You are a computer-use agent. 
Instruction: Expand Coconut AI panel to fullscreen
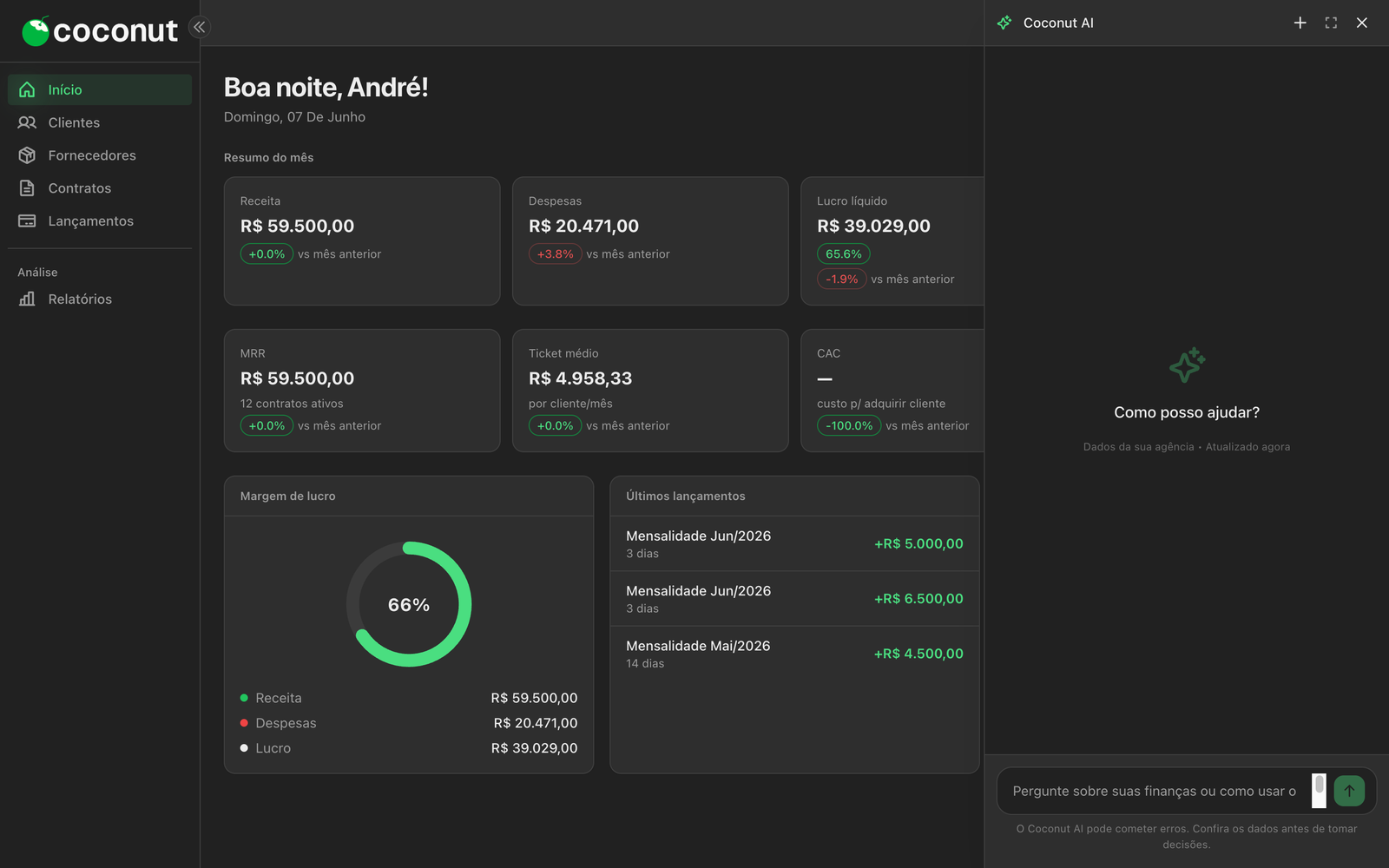coord(1331,23)
